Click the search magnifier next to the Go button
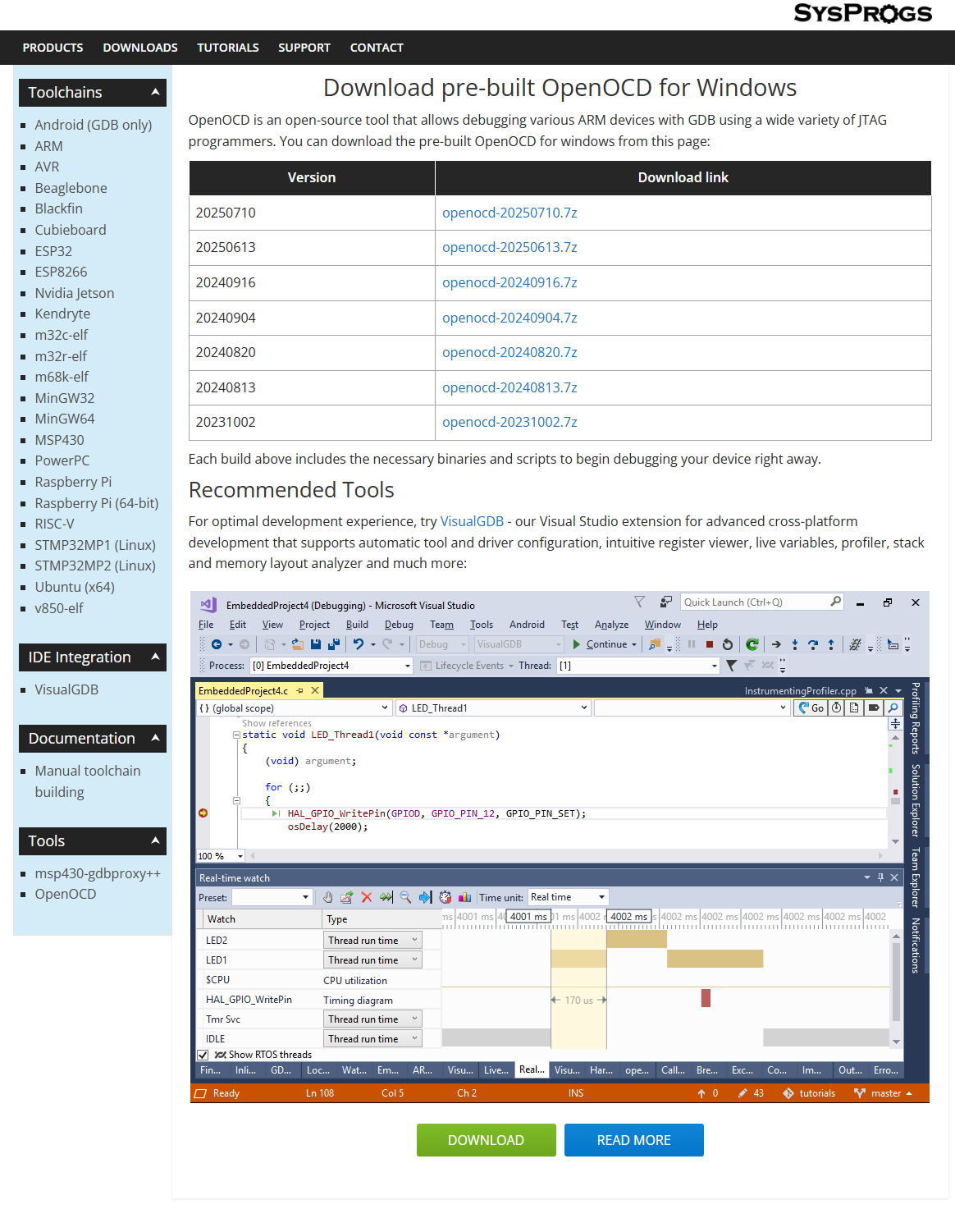This screenshot has height=1232, width=955. tap(893, 708)
